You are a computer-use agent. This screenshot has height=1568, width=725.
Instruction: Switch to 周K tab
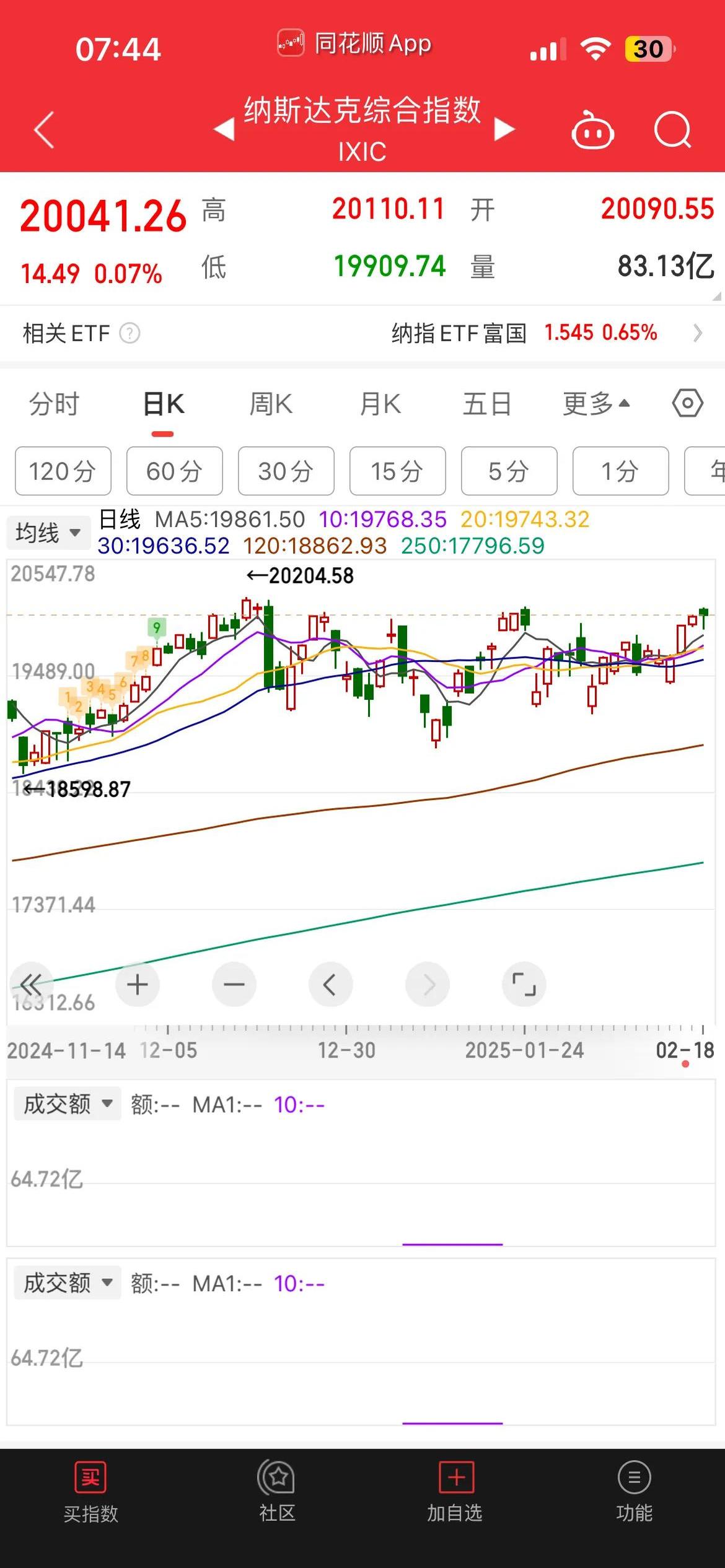(271, 404)
